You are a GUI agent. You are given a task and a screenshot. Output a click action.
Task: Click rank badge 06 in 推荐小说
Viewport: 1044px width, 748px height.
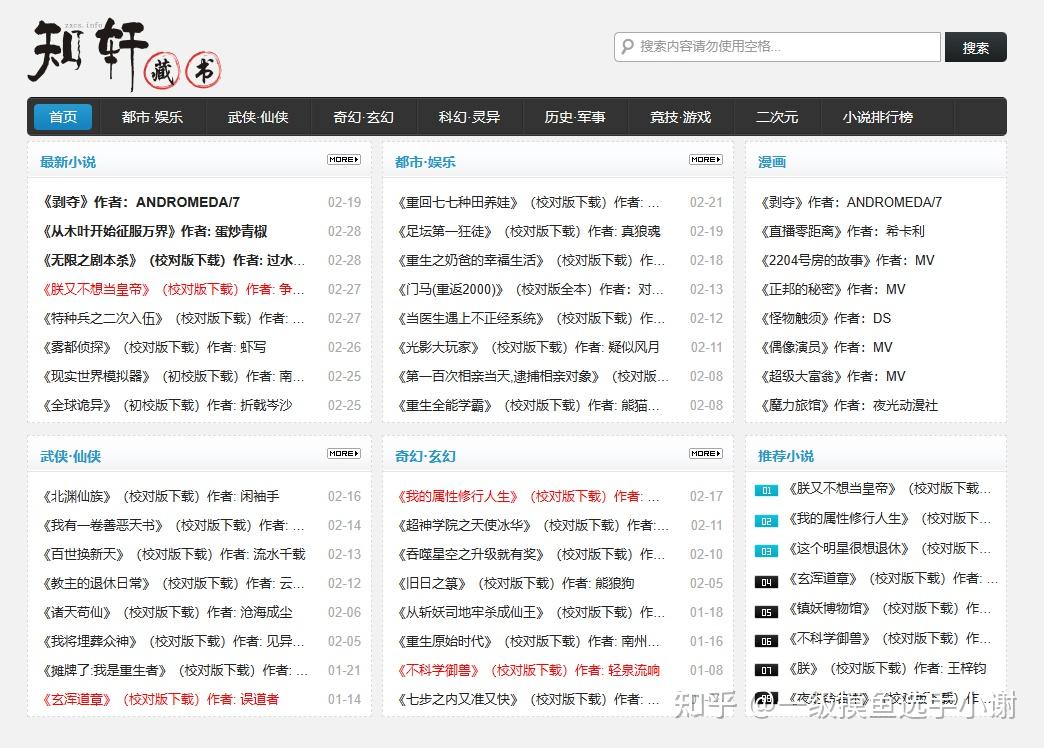click(x=766, y=641)
